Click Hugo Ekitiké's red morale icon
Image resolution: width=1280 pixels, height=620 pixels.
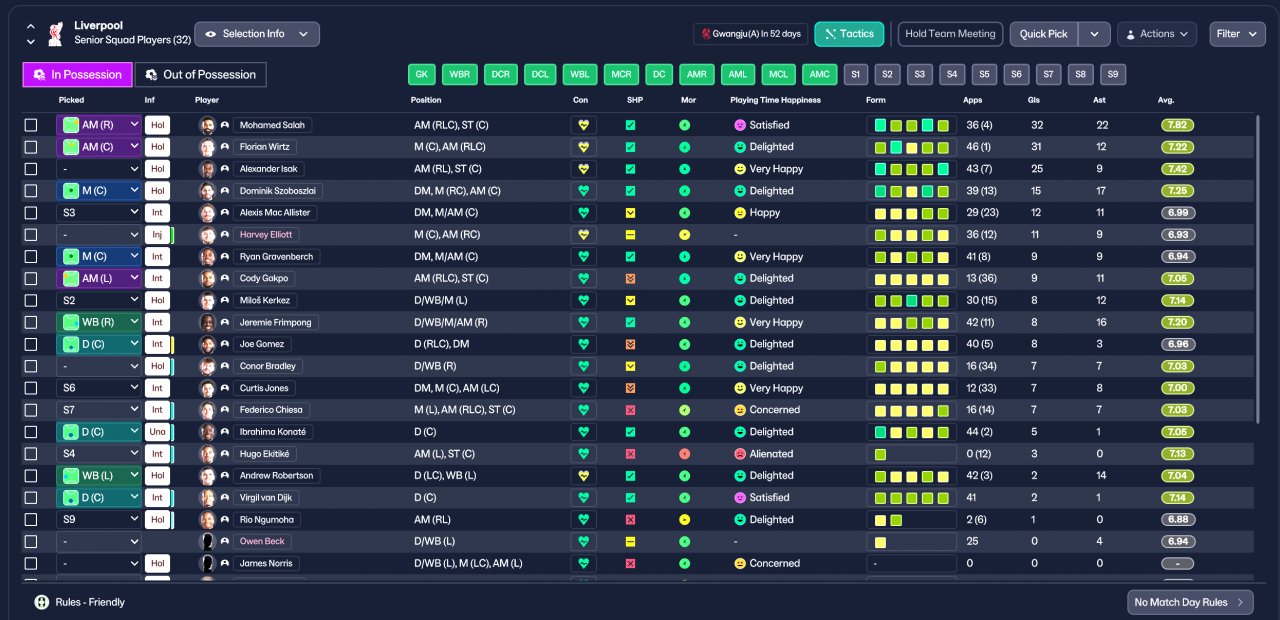(684, 454)
